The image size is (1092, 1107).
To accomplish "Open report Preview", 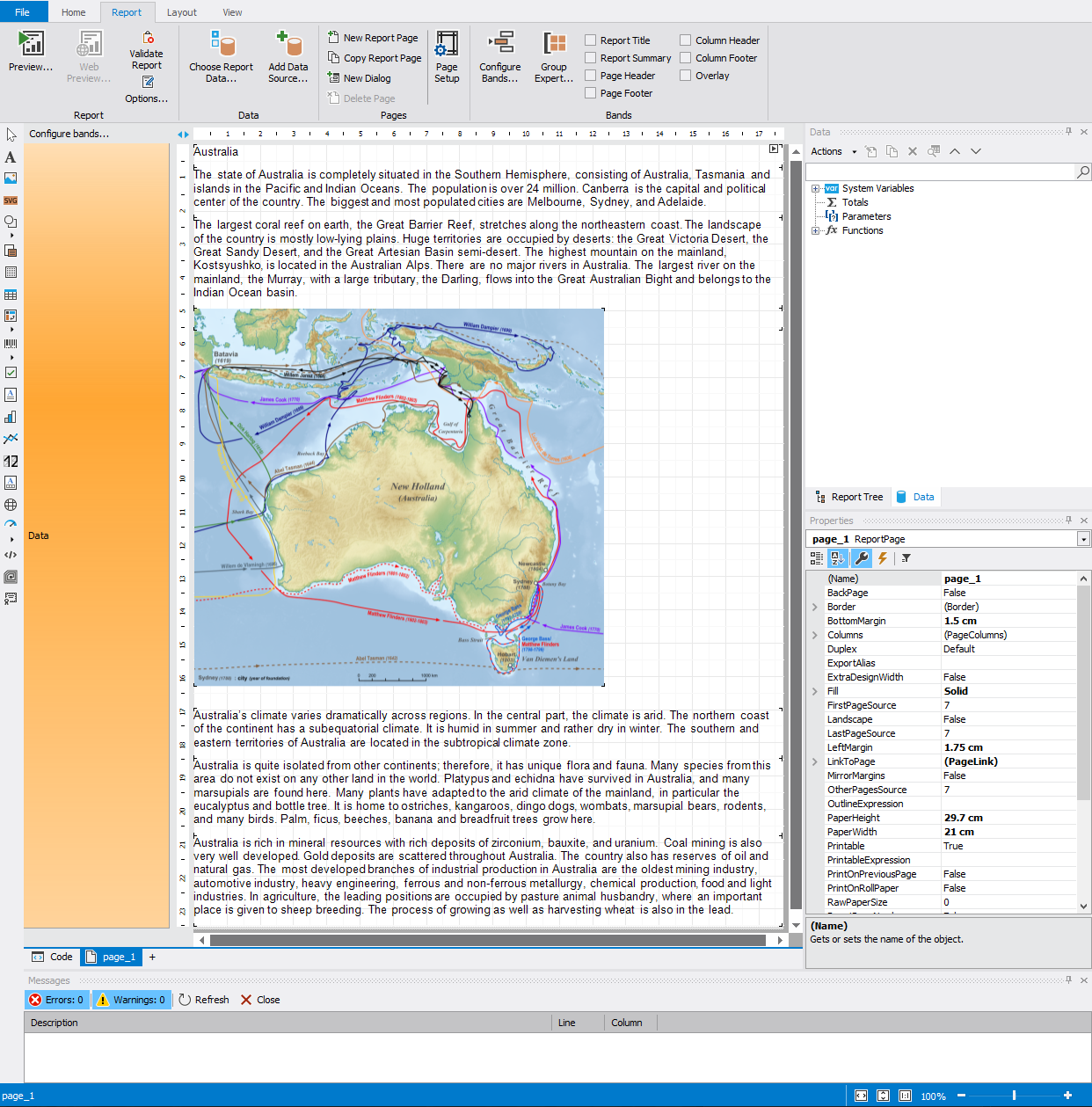I will (31, 51).
